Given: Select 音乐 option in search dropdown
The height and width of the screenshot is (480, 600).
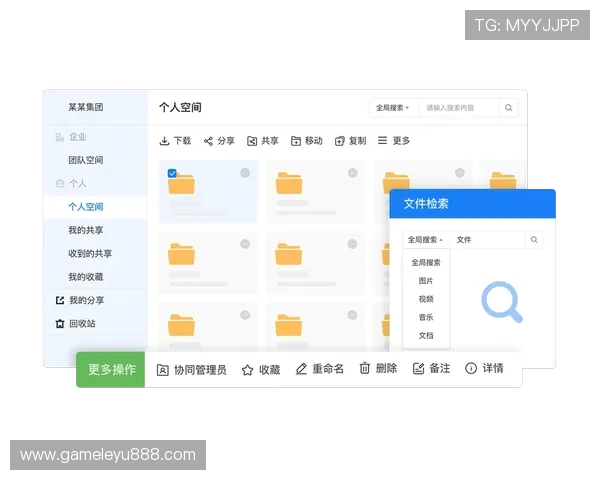Looking at the screenshot, I should pos(426,317).
